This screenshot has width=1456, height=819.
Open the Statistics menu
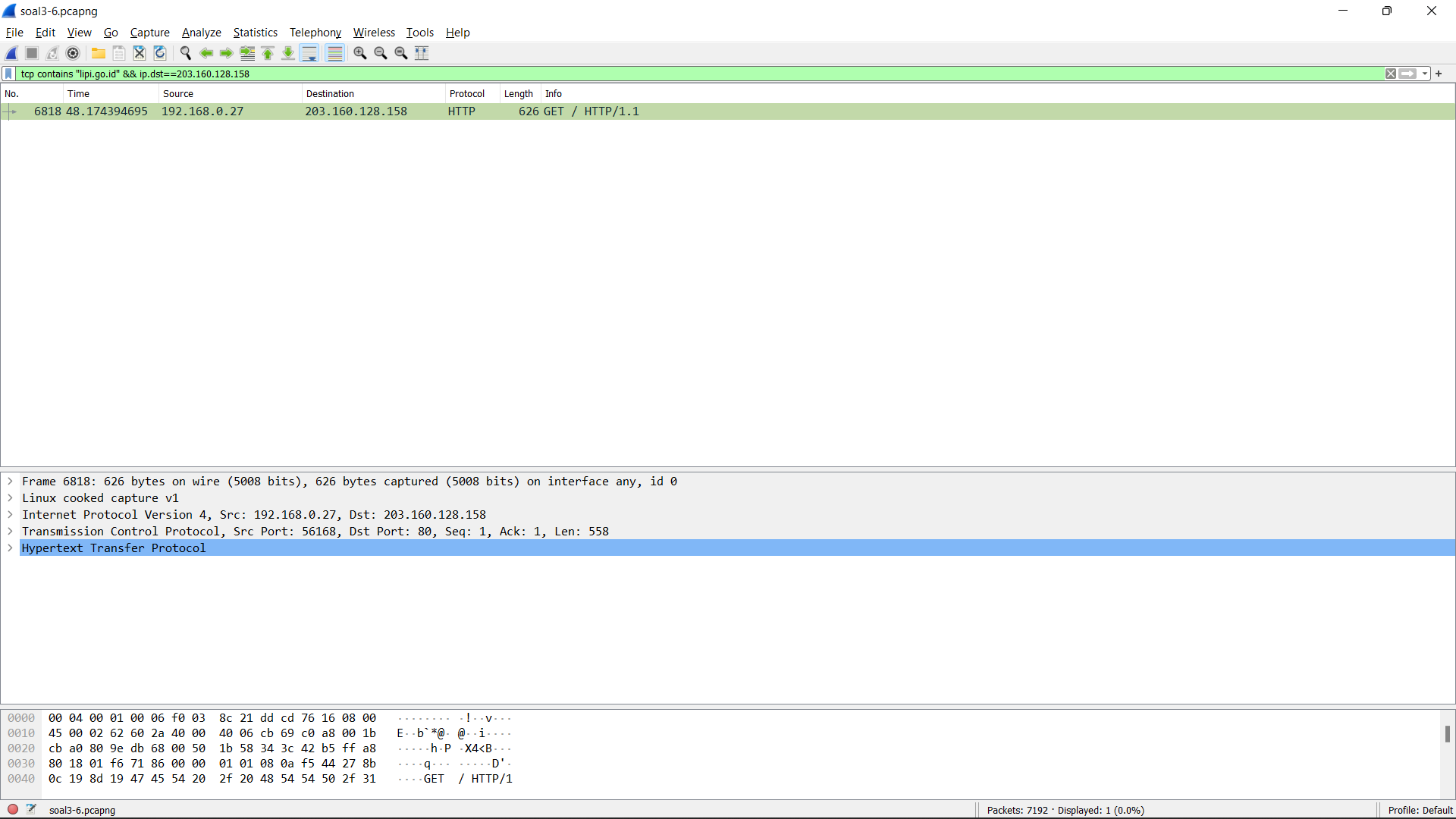tap(255, 33)
